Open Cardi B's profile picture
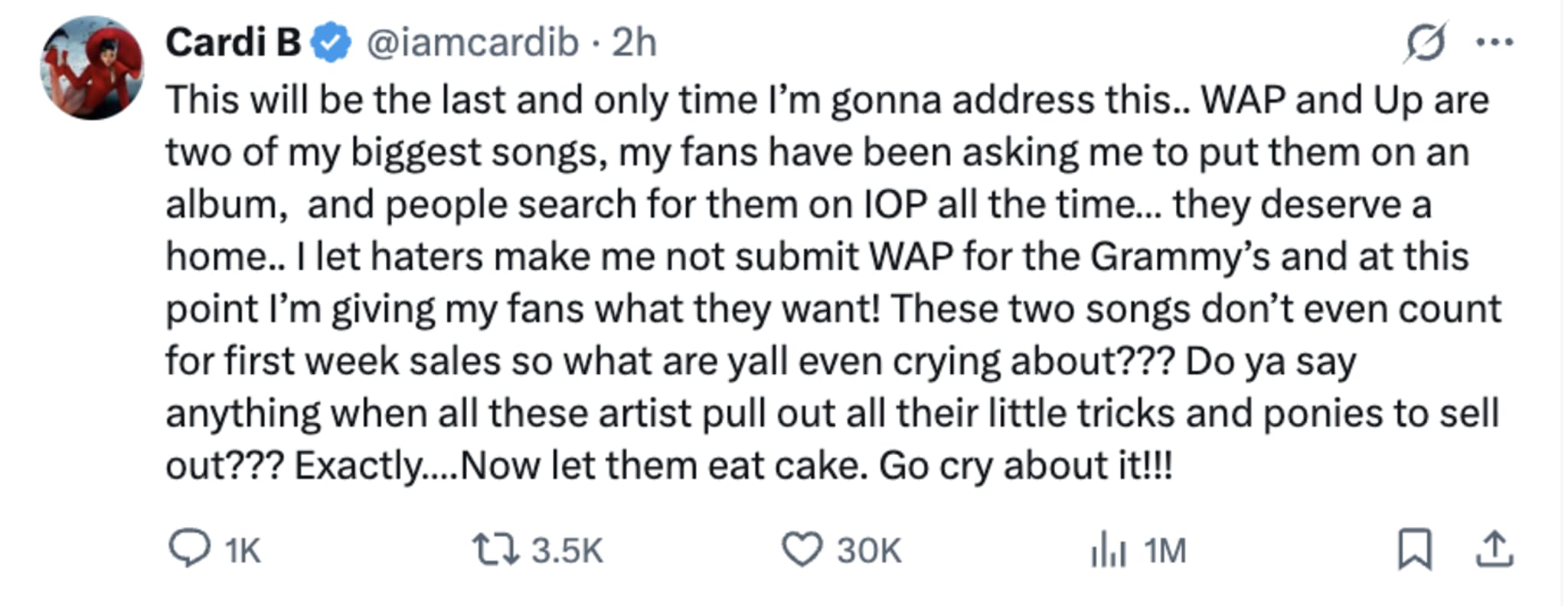 click(92, 68)
